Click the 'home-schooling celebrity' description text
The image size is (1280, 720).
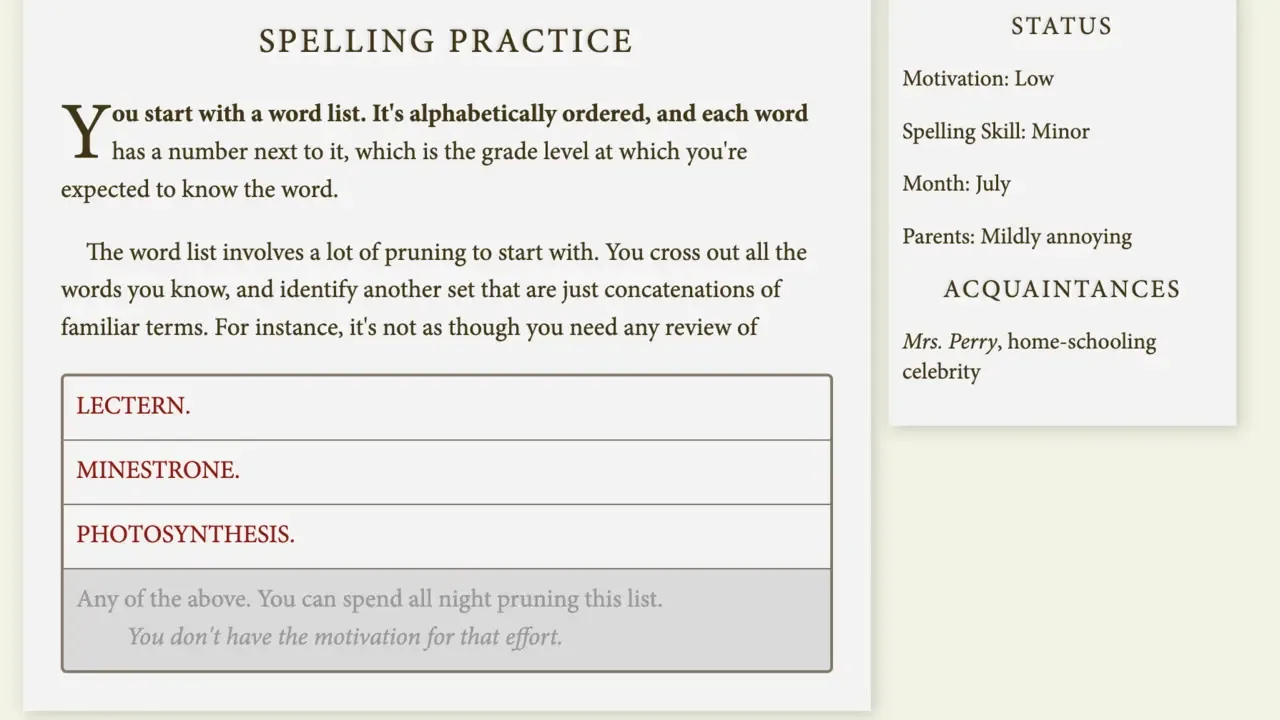click(x=1029, y=357)
